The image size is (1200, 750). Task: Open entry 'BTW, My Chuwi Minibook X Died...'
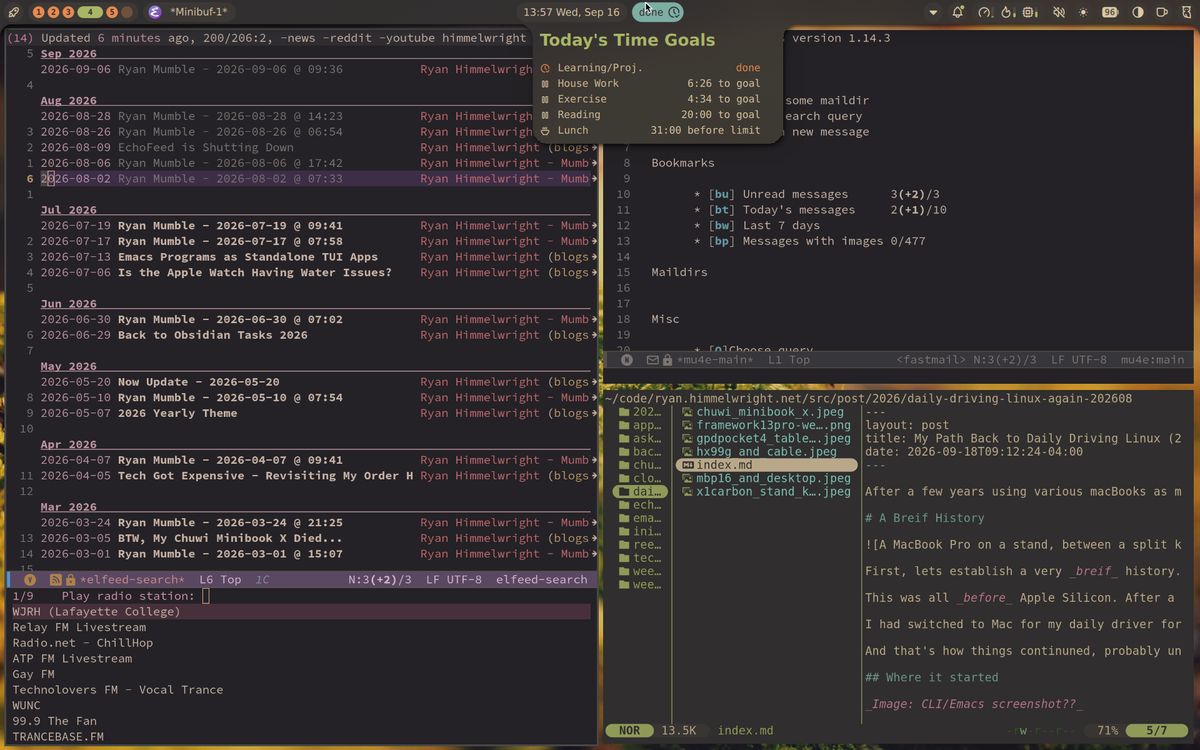coord(230,538)
